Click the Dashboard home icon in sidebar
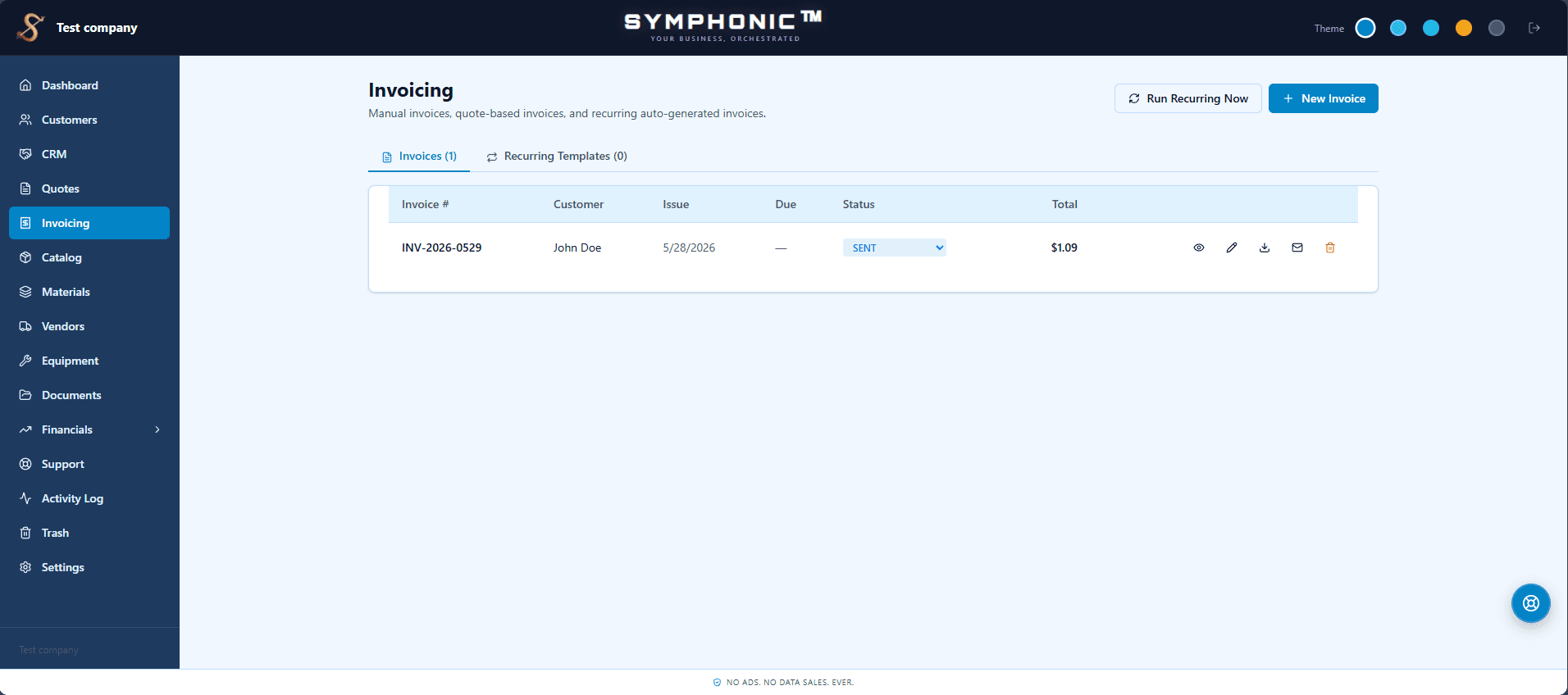This screenshot has height=695, width=1568. pyautogui.click(x=25, y=85)
